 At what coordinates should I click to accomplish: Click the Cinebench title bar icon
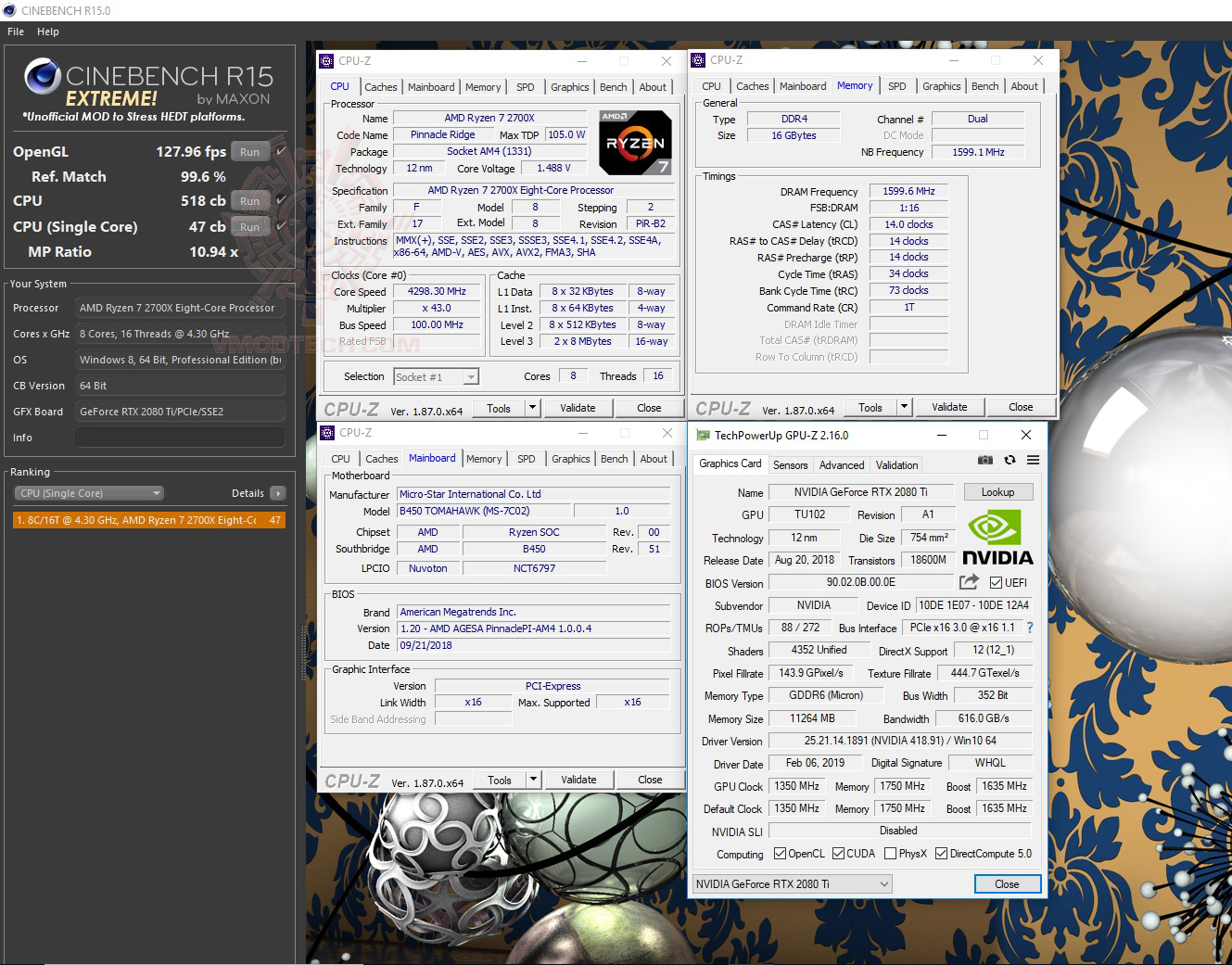click(x=9, y=10)
